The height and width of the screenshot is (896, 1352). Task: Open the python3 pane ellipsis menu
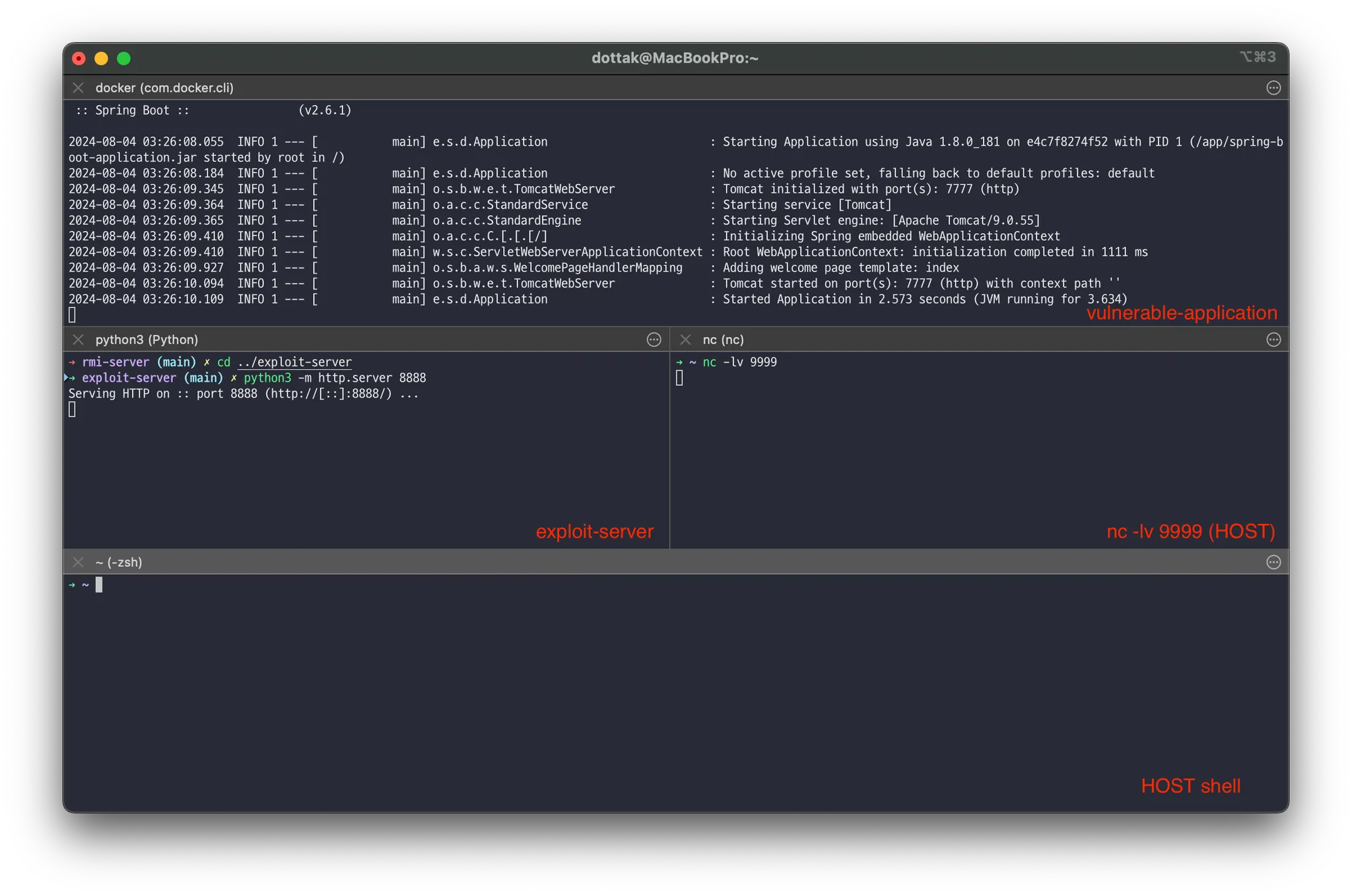(x=654, y=340)
